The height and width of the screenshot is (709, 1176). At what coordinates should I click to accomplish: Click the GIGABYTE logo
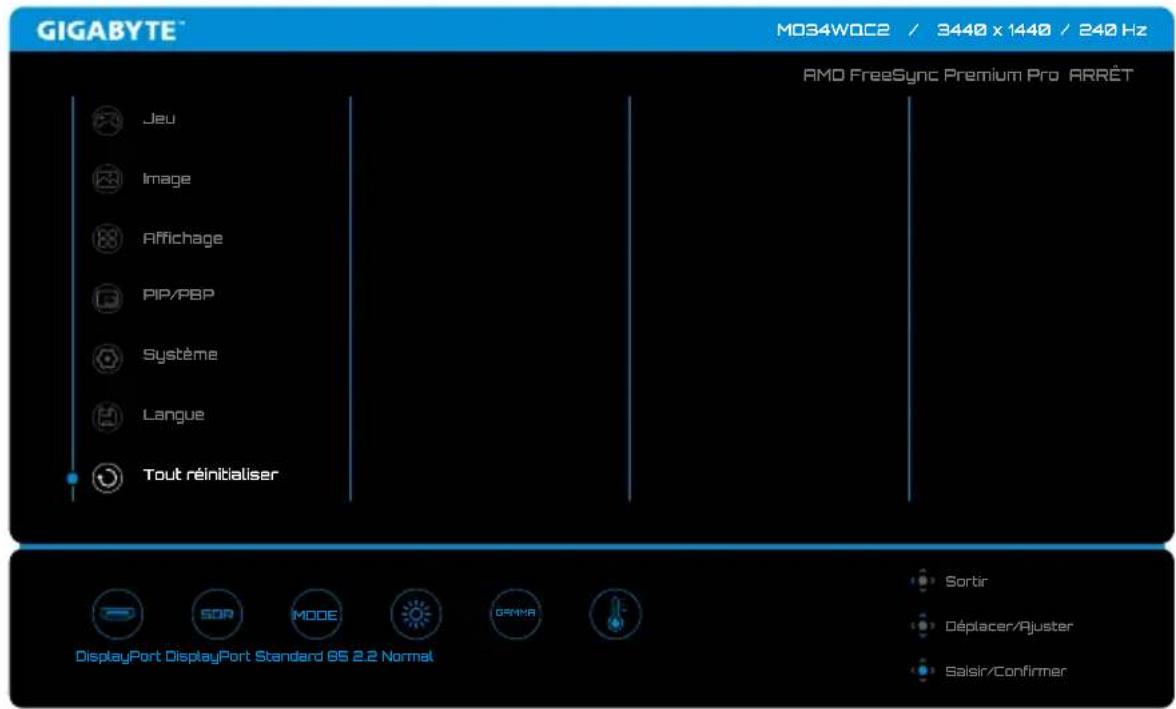pyautogui.click(x=110, y=31)
